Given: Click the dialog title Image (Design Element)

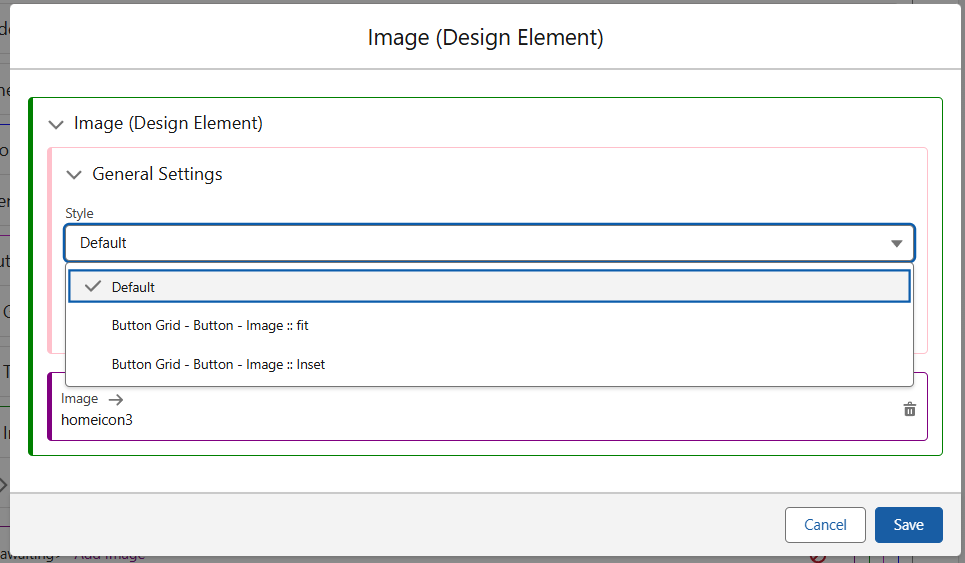Looking at the screenshot, I should pyautogui.click(x=485, y=38).
